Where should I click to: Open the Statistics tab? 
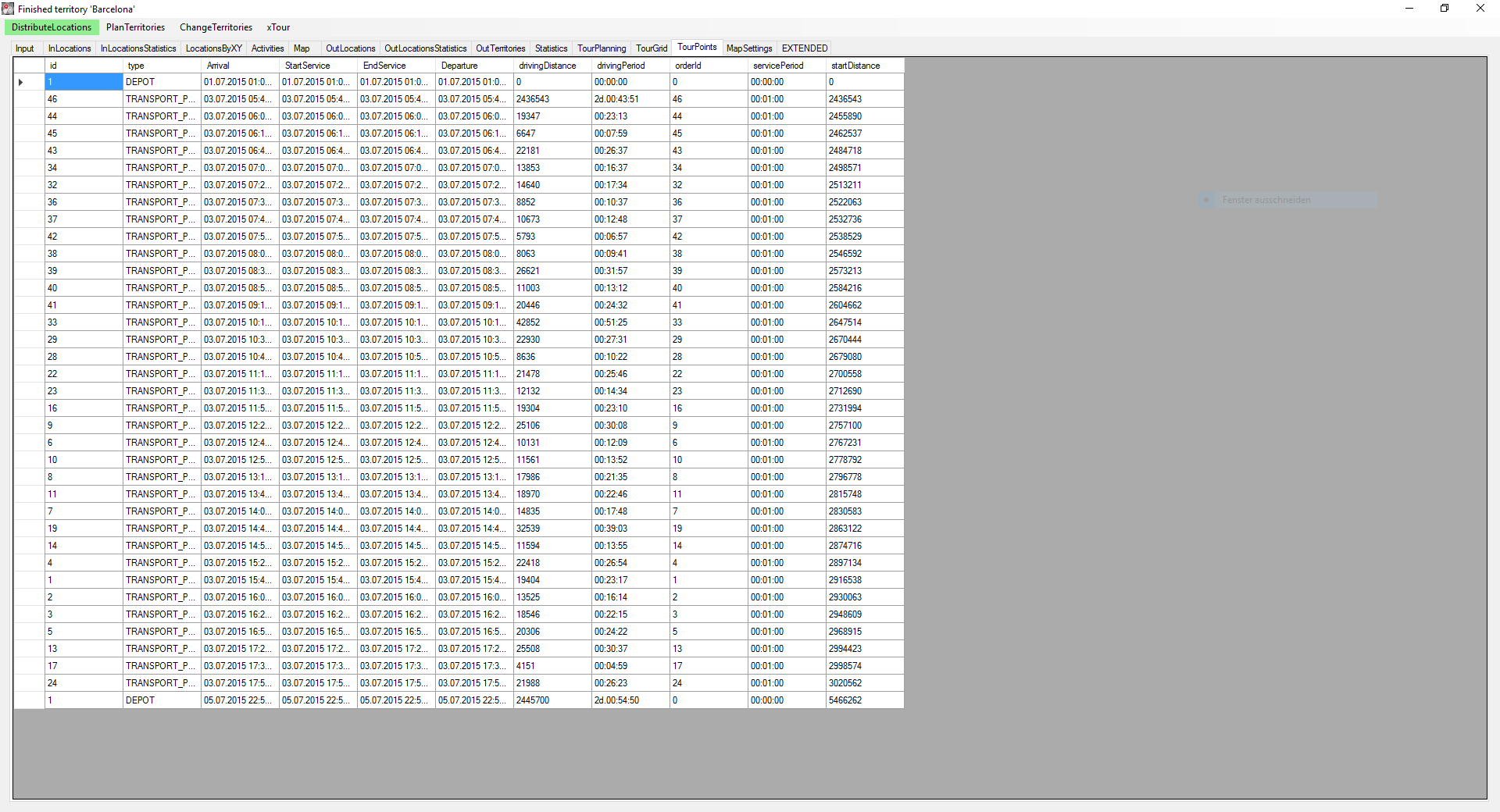coord(551,48)
